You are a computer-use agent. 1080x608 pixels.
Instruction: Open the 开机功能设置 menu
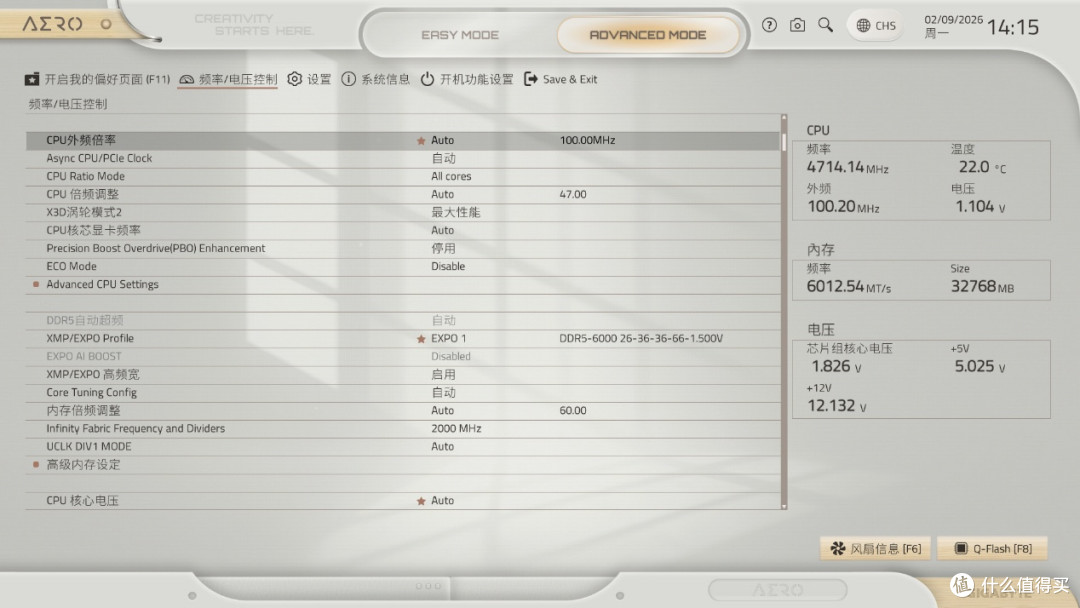click(x=467, y=79)
